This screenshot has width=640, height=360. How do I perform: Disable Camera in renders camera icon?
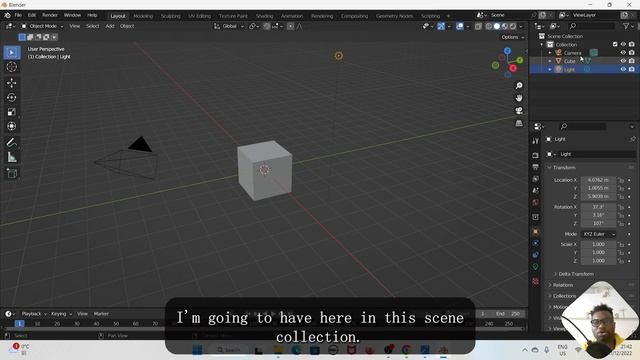click(631, 53)
